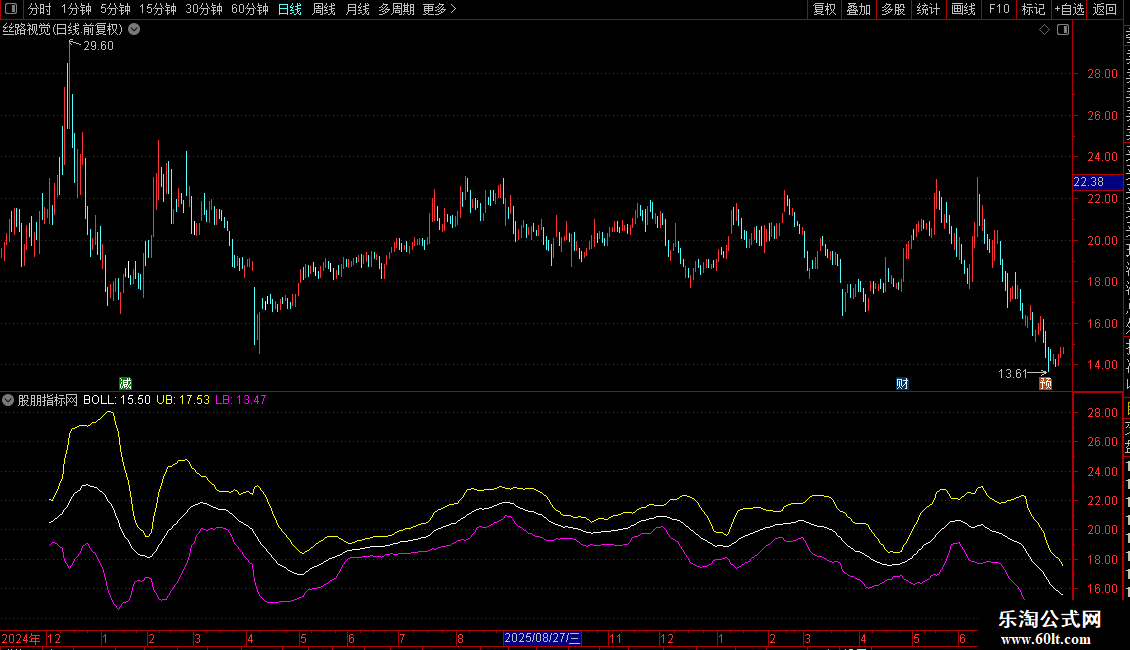Click the UB: 17.53 value

click(x=183, y=400)
